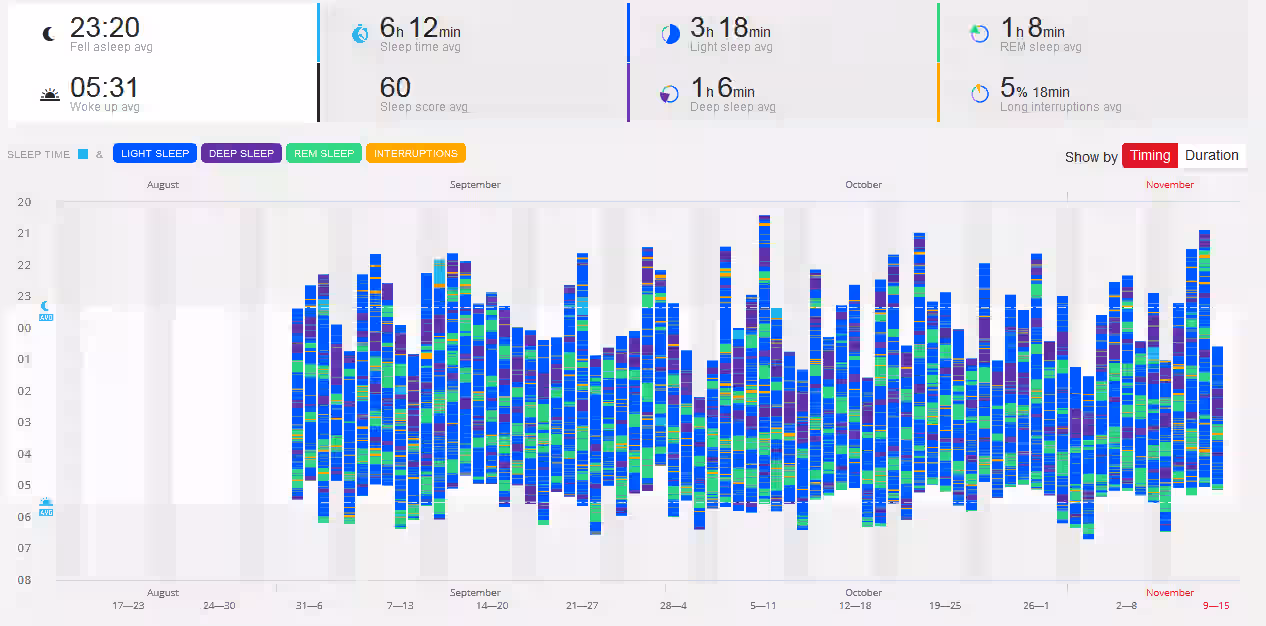Select the week 31—6 label
The image size is (1266, 626).
coord(309,606)
